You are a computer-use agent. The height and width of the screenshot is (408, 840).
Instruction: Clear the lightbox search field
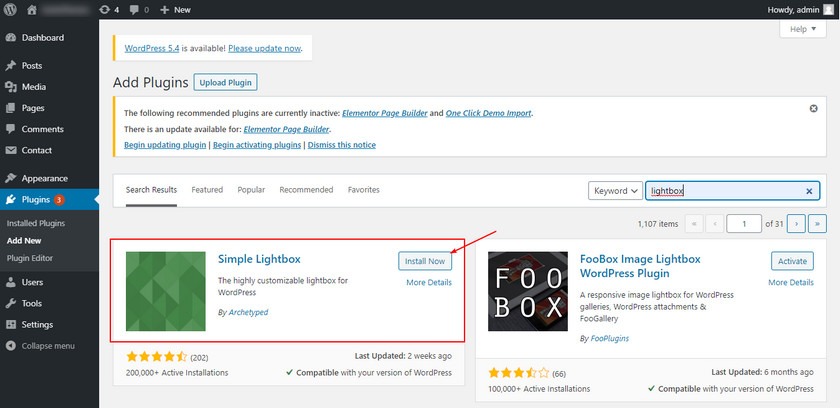[x=809, y=191]
